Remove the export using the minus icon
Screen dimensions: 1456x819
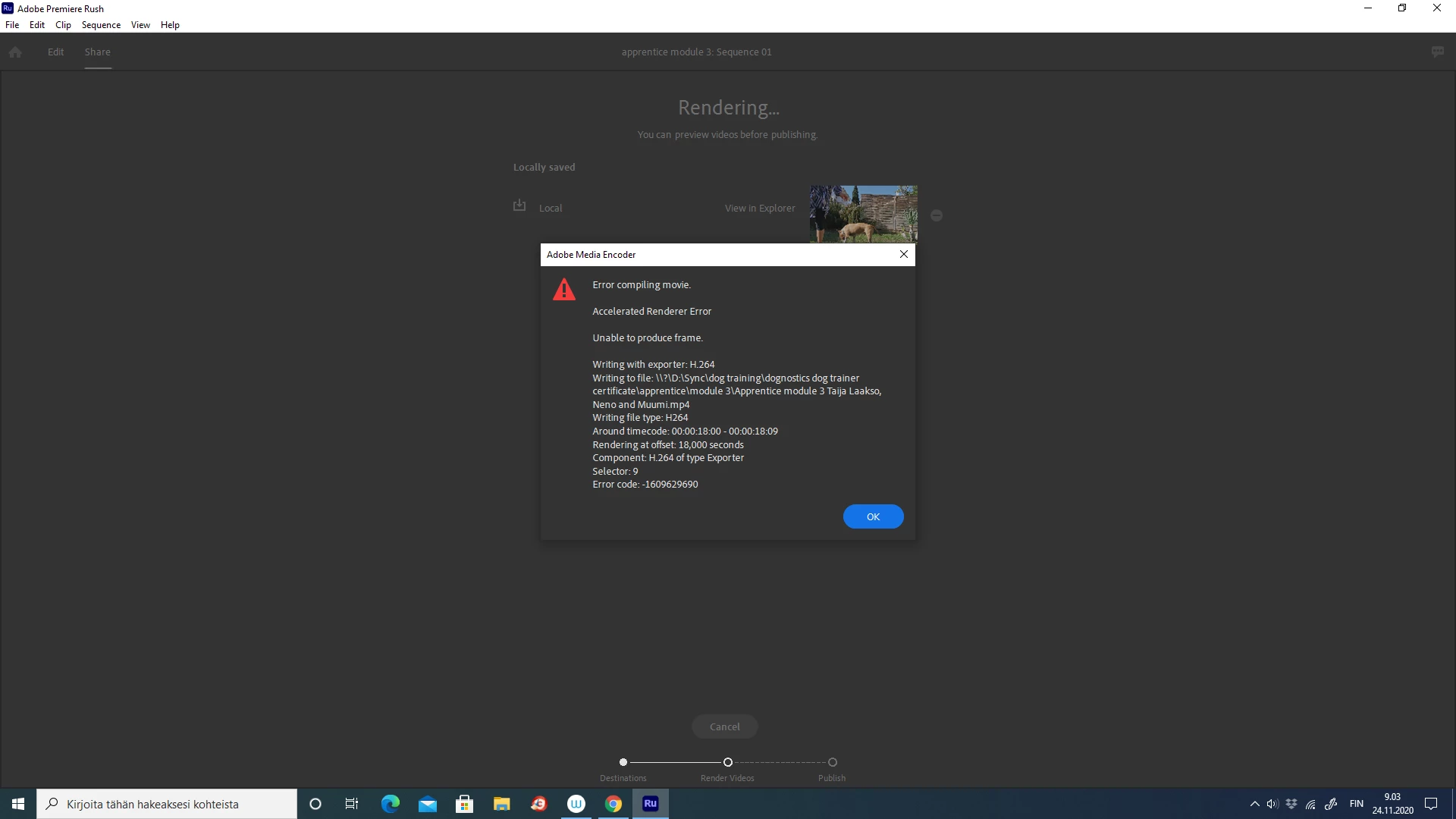click(x=937, y=216)
